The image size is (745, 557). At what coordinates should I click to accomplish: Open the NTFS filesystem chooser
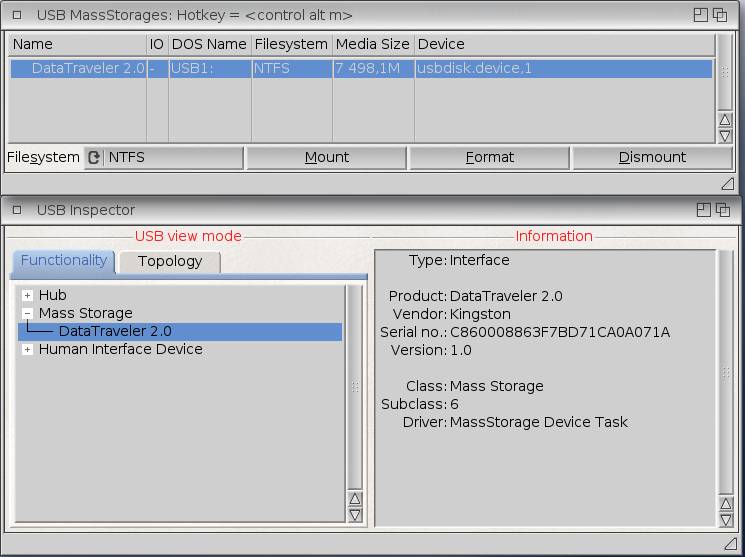pyautogui.click(x=172, y=157)
